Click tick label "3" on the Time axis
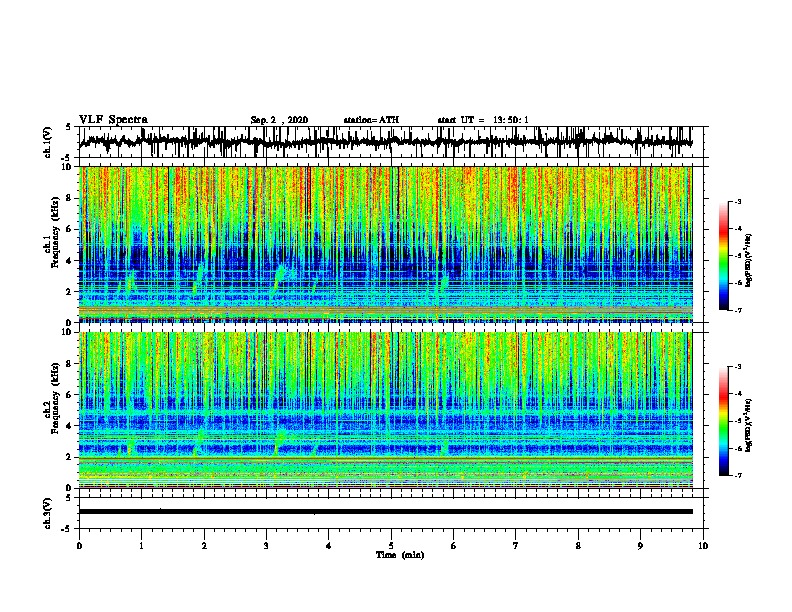Image resolution: width=792 pixels, height=612 pixels. tap(266, 546)
